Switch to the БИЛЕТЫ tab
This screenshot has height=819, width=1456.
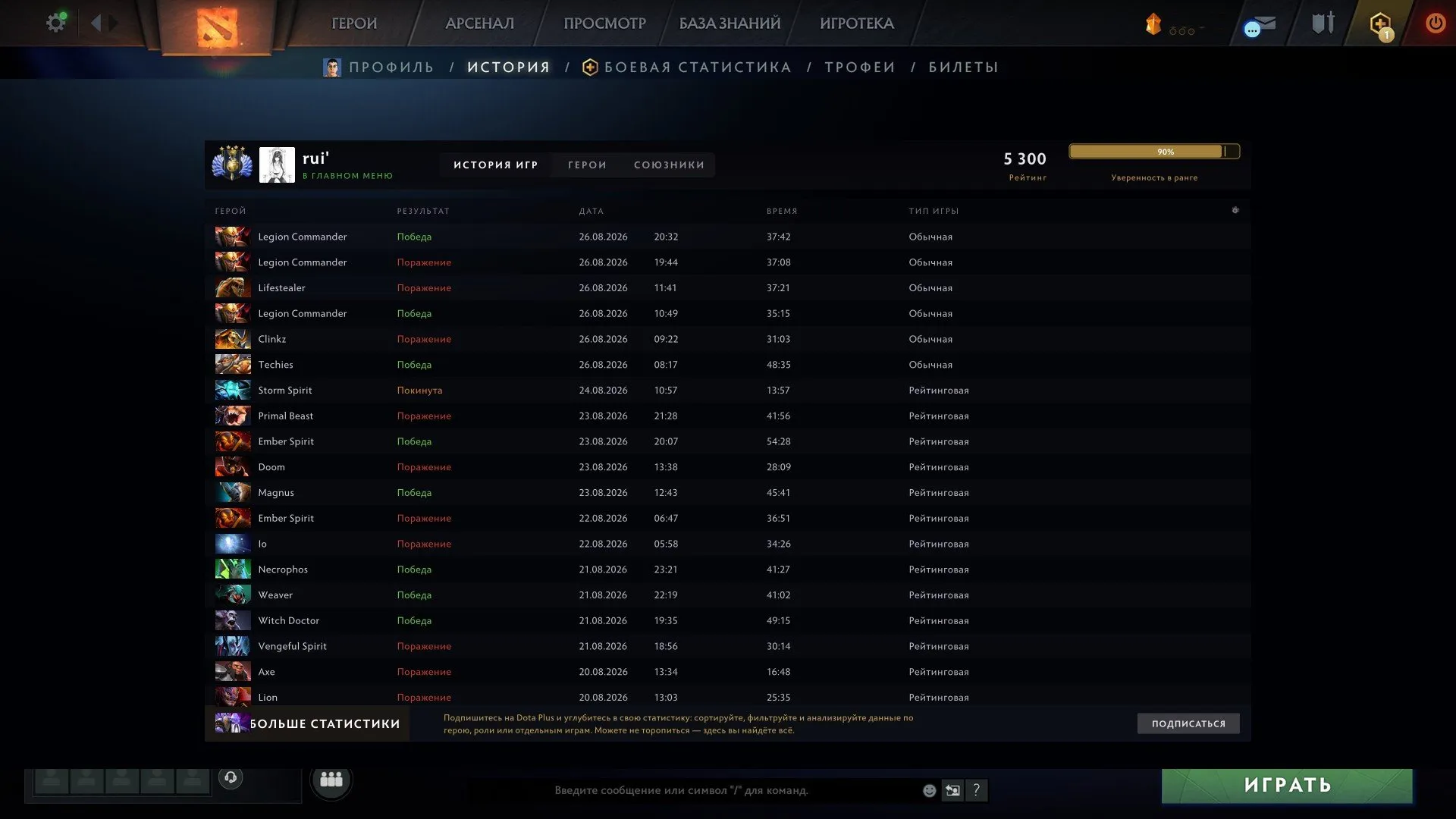point(963,67)
